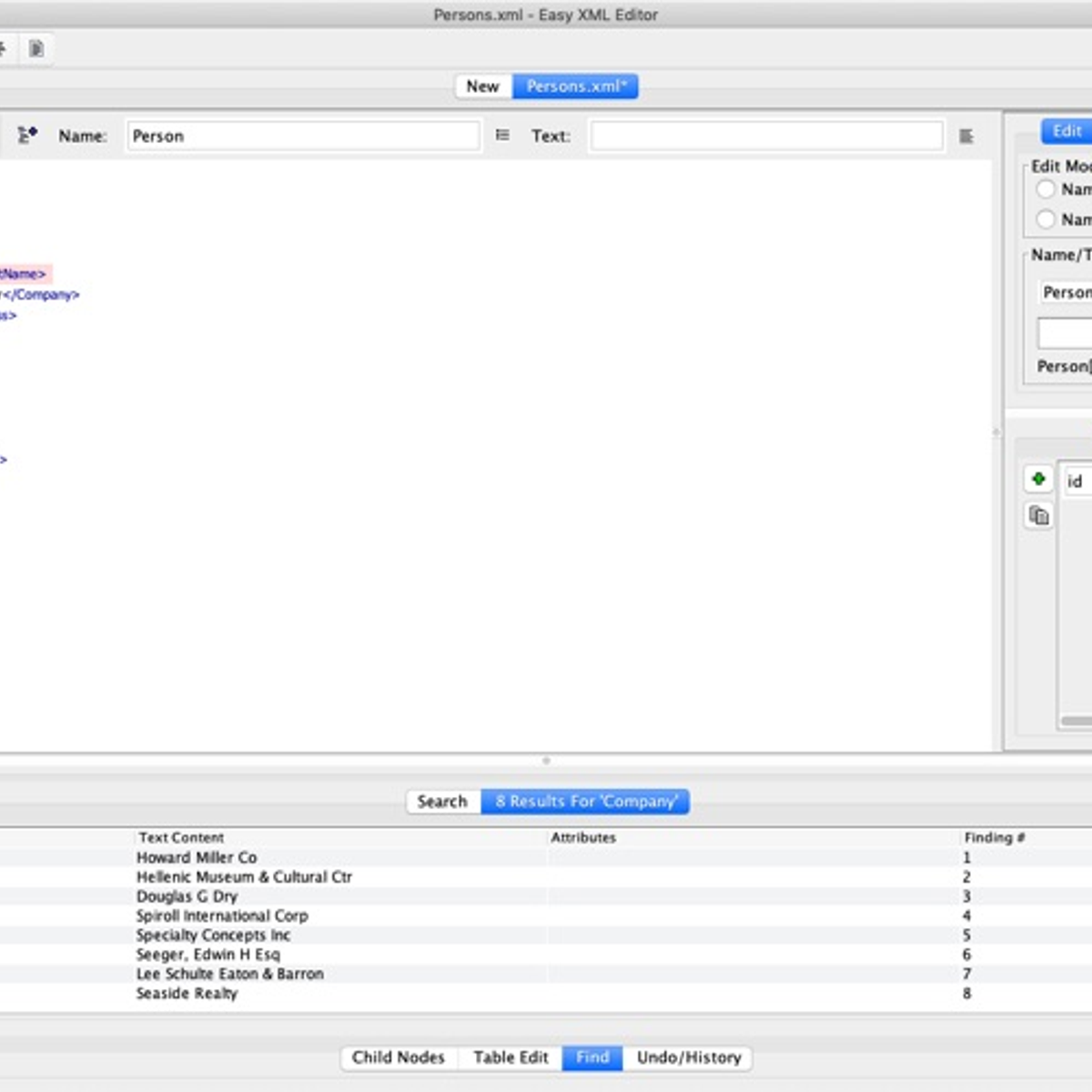This screenshot has width=1092, height=1092.
Task: Select the upper Edit Mode radio button
Action: [x=1046, y=189]
